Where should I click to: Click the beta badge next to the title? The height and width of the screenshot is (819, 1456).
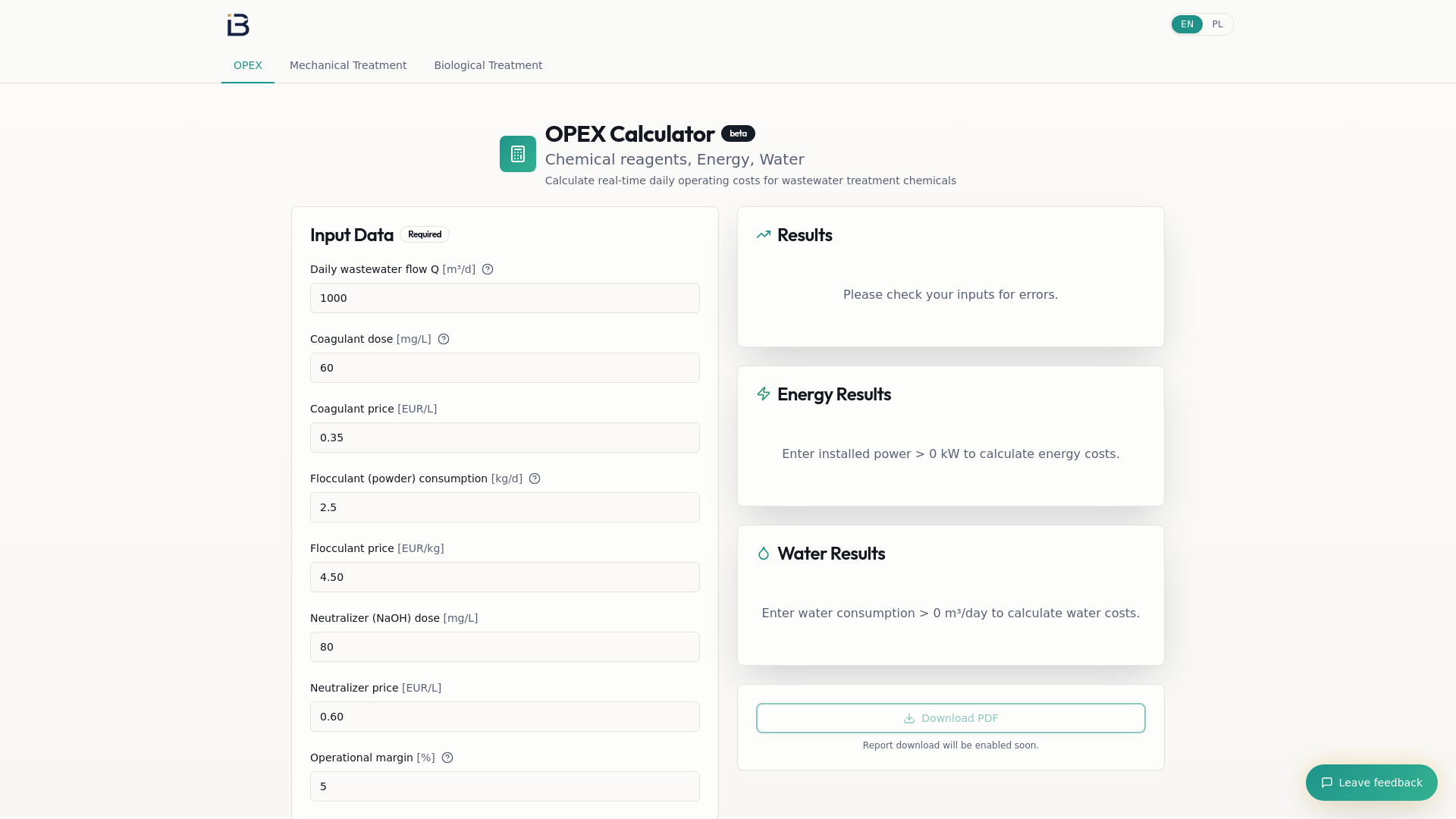(x=738, y=133)
